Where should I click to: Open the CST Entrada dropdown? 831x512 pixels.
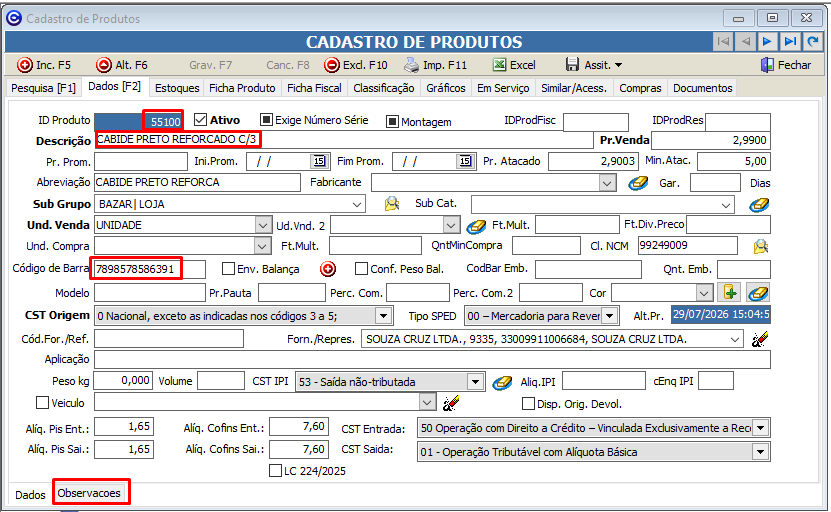click(x=761, y=428)
